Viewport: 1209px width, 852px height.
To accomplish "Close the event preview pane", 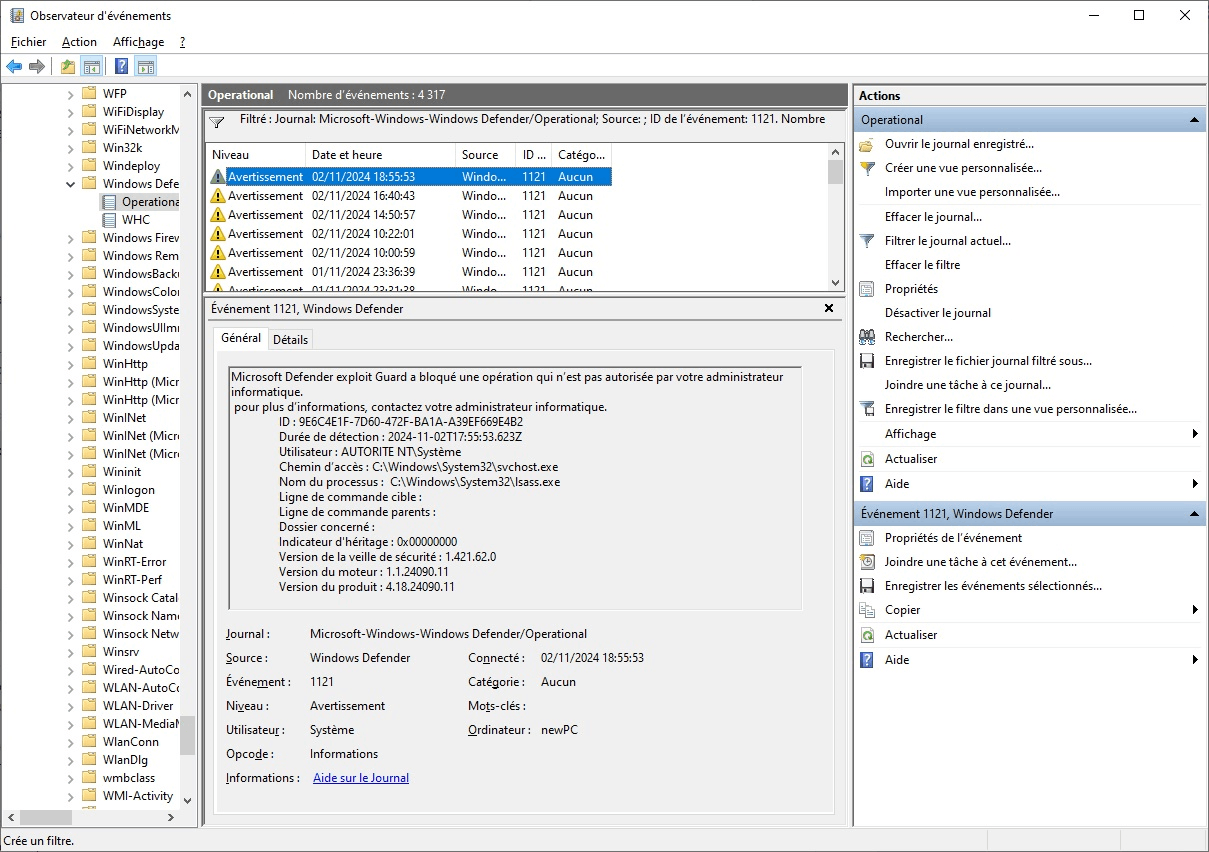I will [828, 308].
